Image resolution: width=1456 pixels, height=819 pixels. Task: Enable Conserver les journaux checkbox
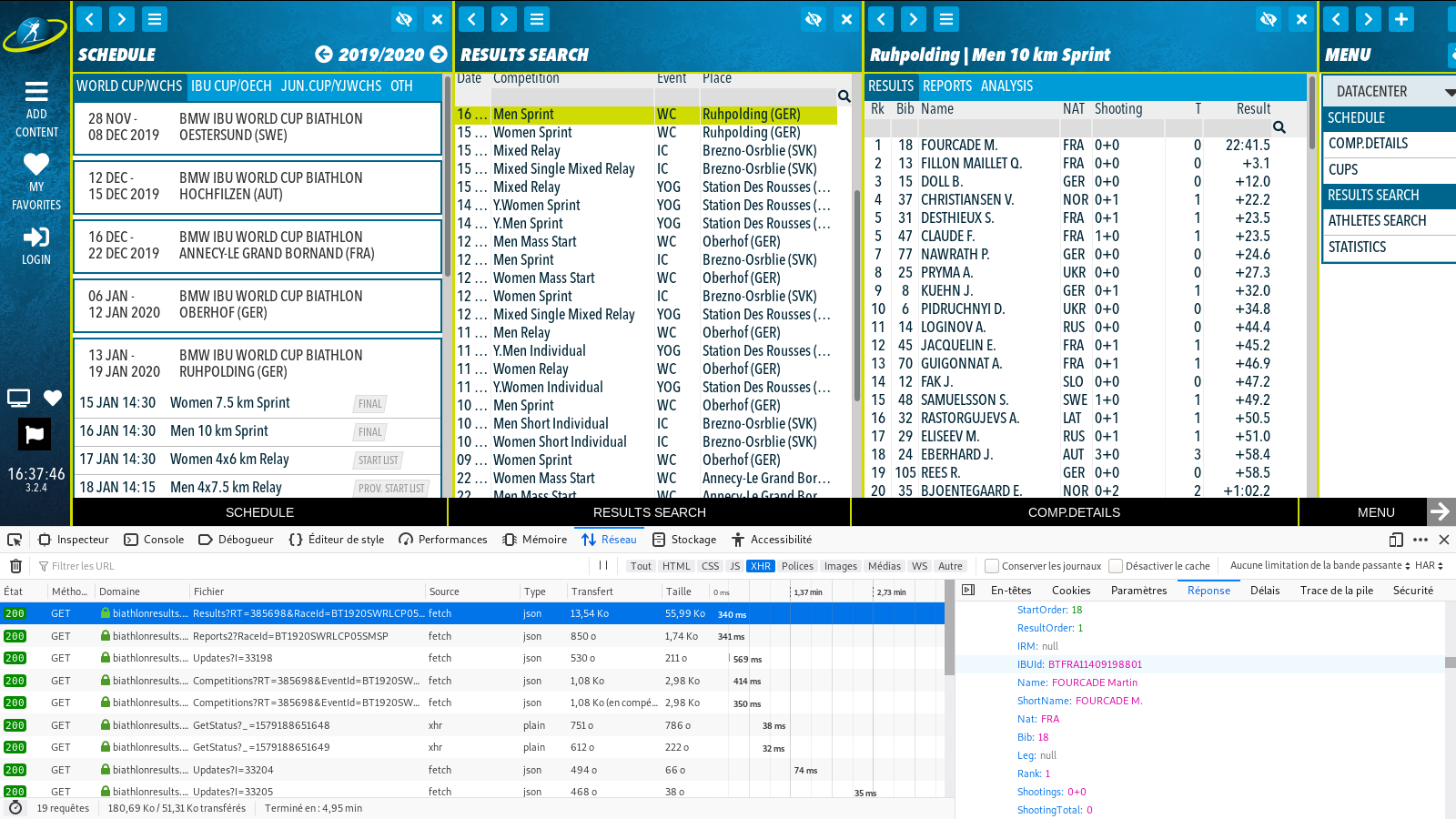pos(992,566)
